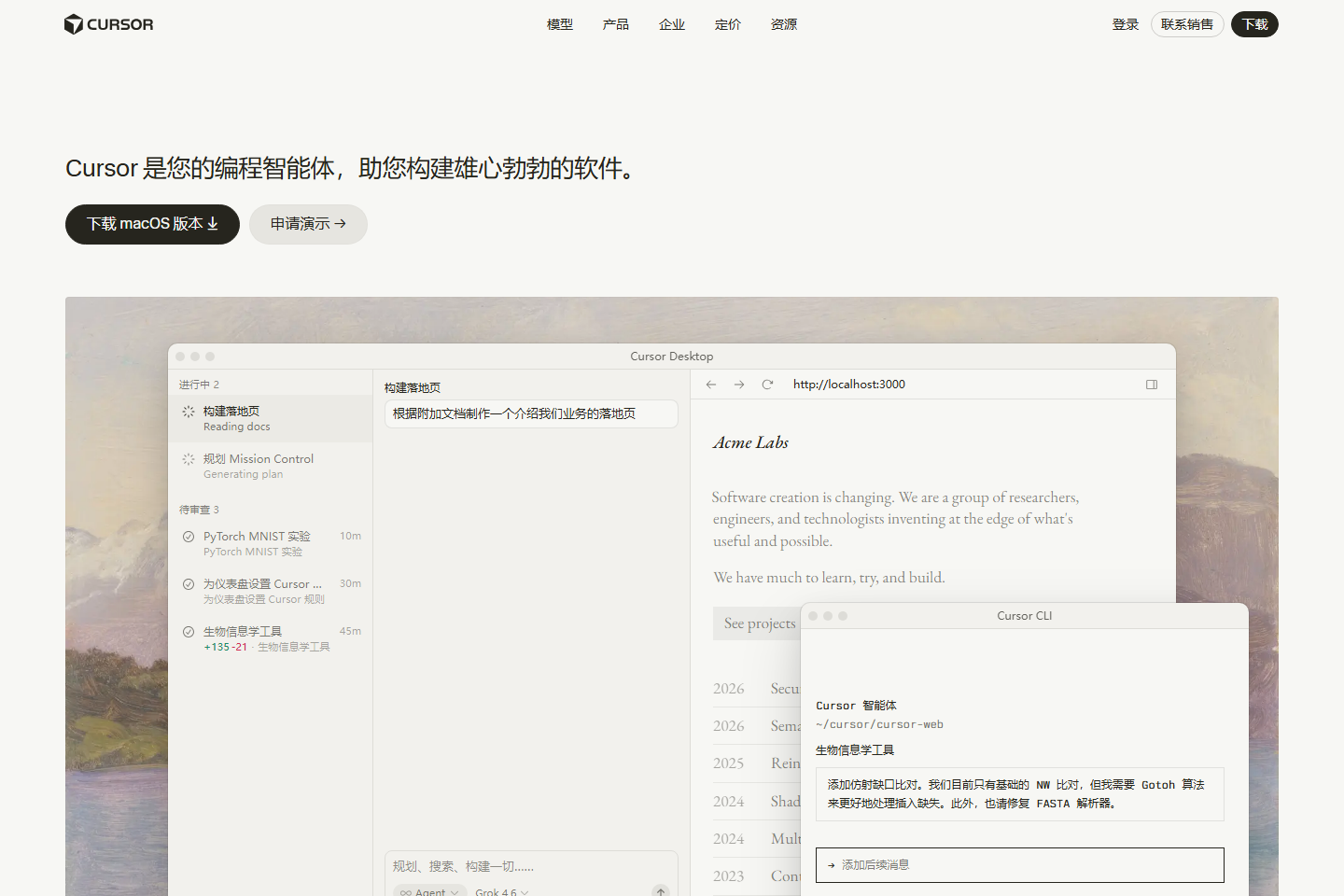Go to the 定价 page

[728, 24]
